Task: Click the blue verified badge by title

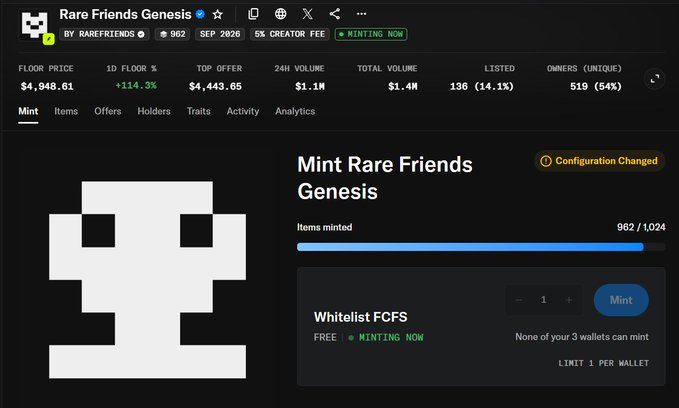Action: pos(200,14)
